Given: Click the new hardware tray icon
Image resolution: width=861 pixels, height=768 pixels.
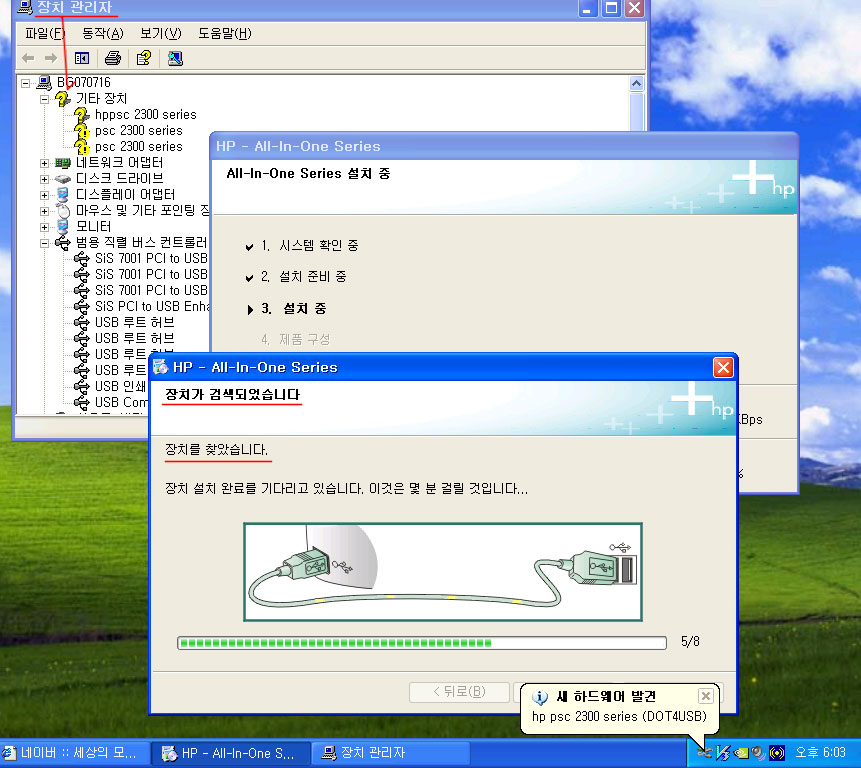Looking at the screenshot, I should (x=705, y=753).
